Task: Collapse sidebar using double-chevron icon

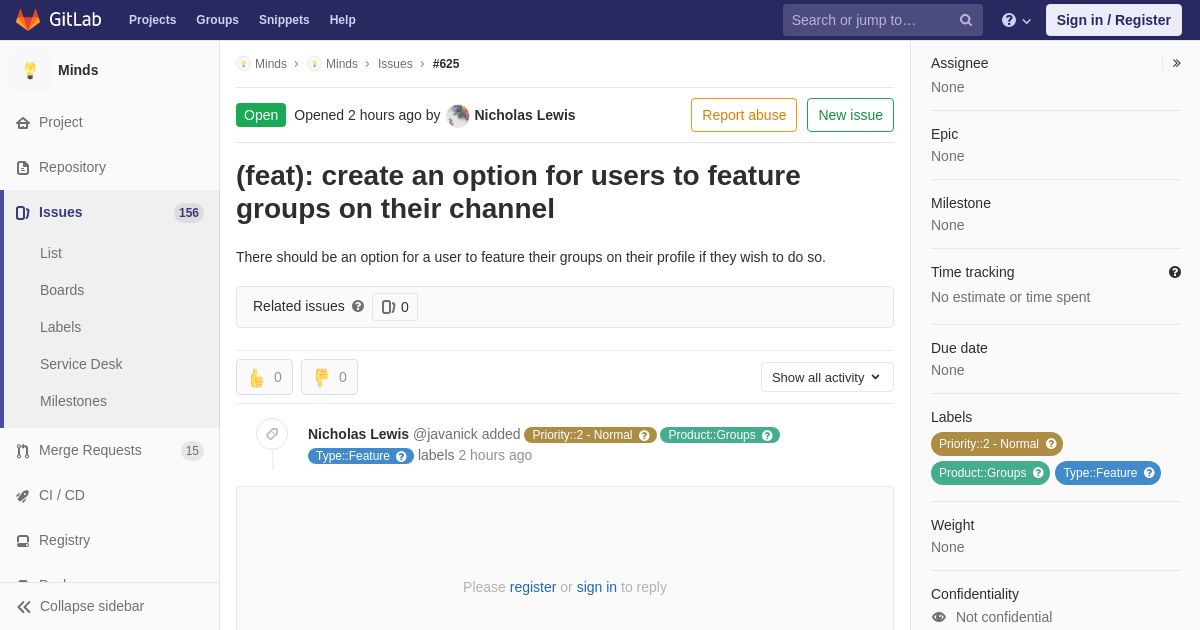Action: (x=24, y=607)
